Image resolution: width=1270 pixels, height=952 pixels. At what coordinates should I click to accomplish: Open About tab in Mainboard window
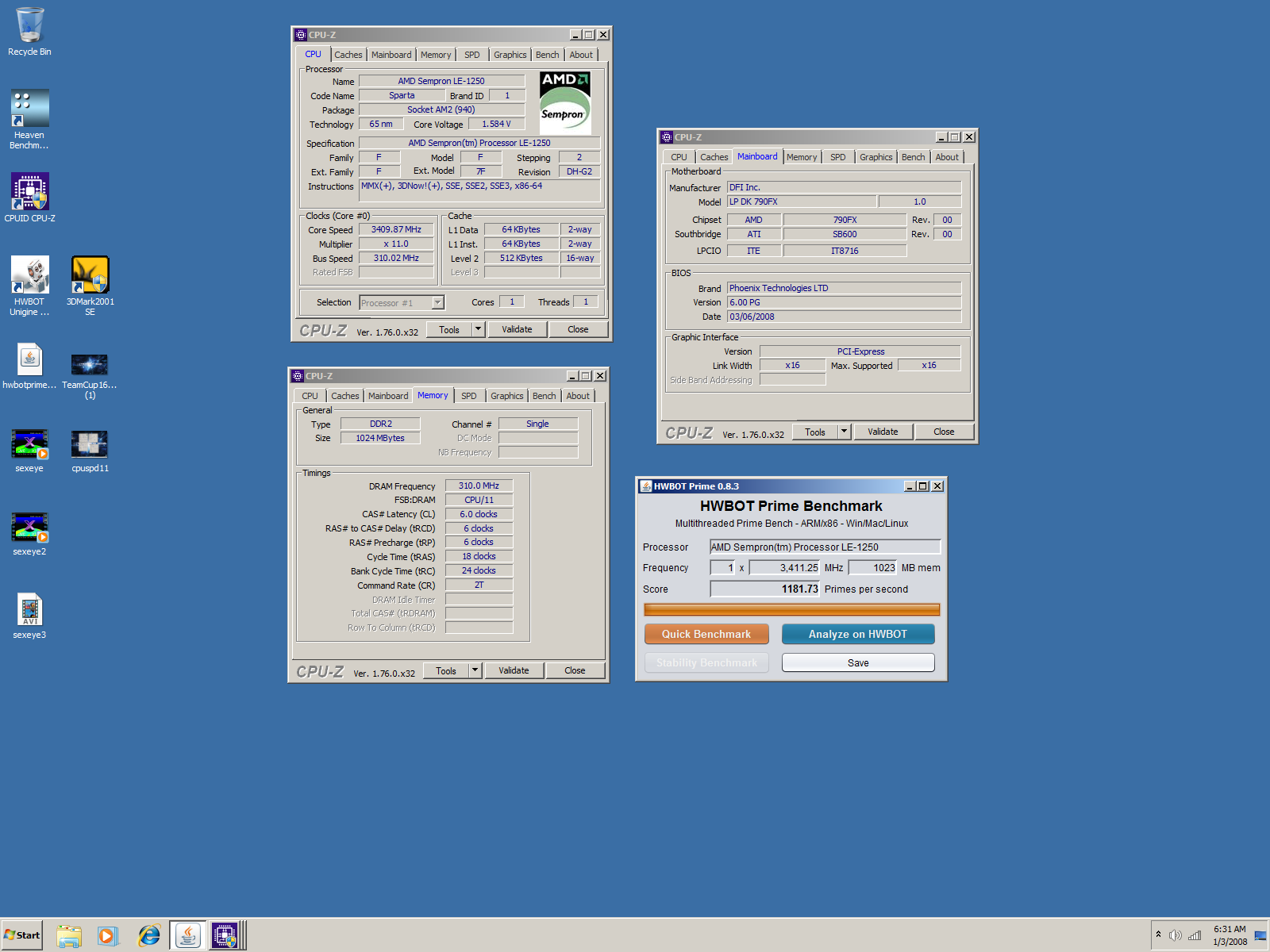click(947, 157)
